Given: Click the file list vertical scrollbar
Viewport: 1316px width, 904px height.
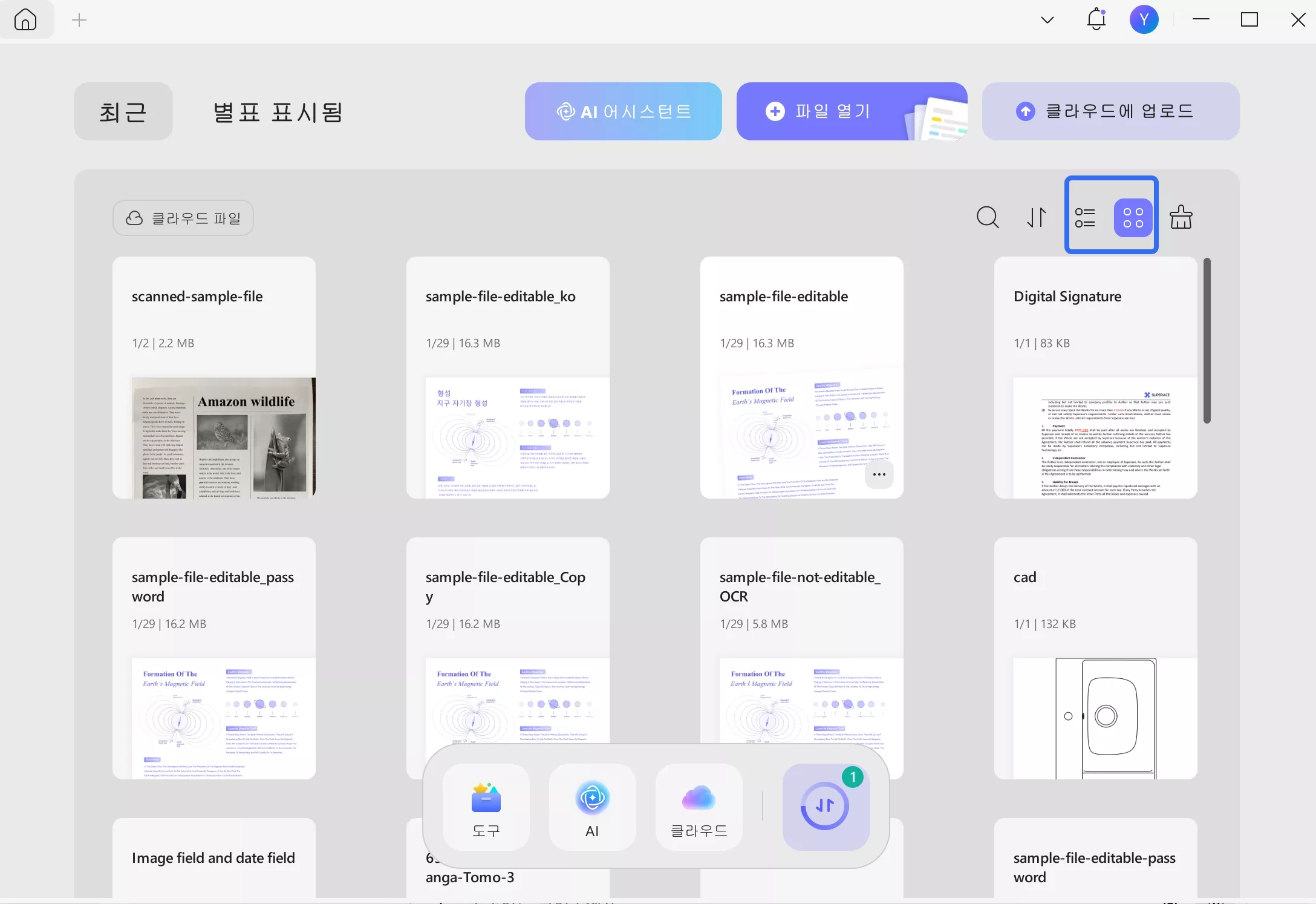Looking at the screenshot, I should [x=1207, y=341].
